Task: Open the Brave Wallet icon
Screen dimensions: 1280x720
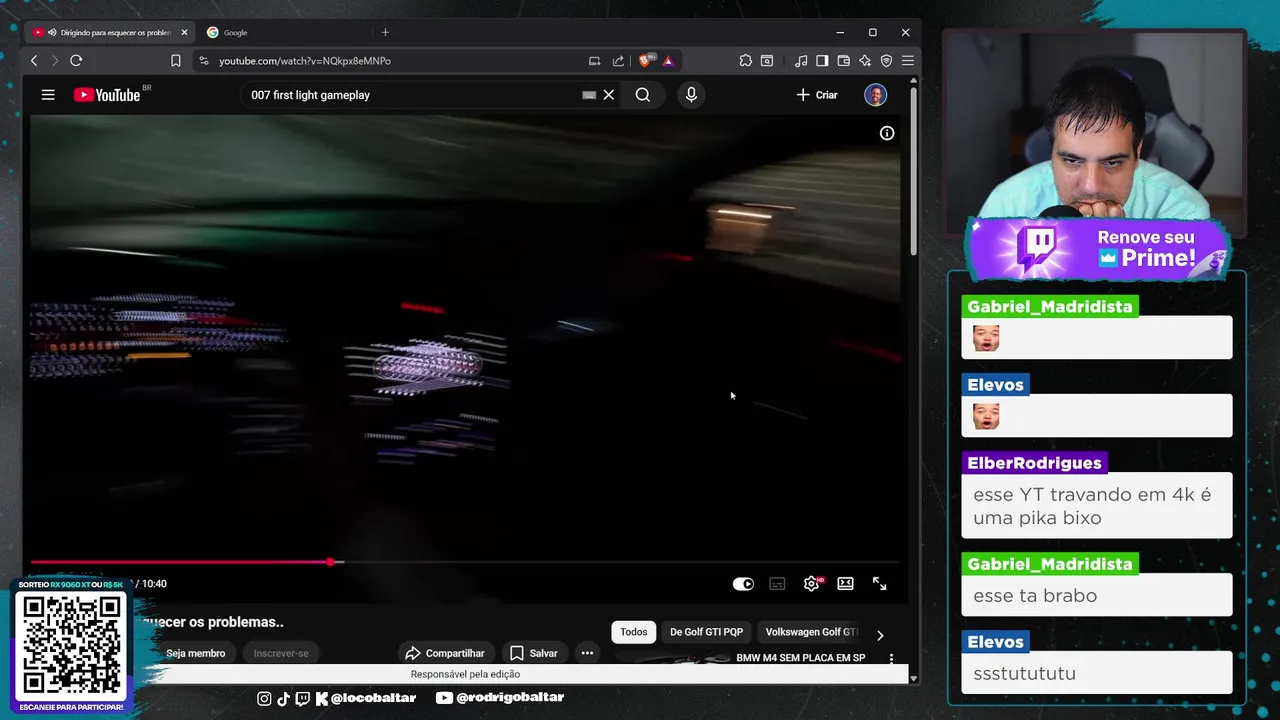Action: point(843,61)
